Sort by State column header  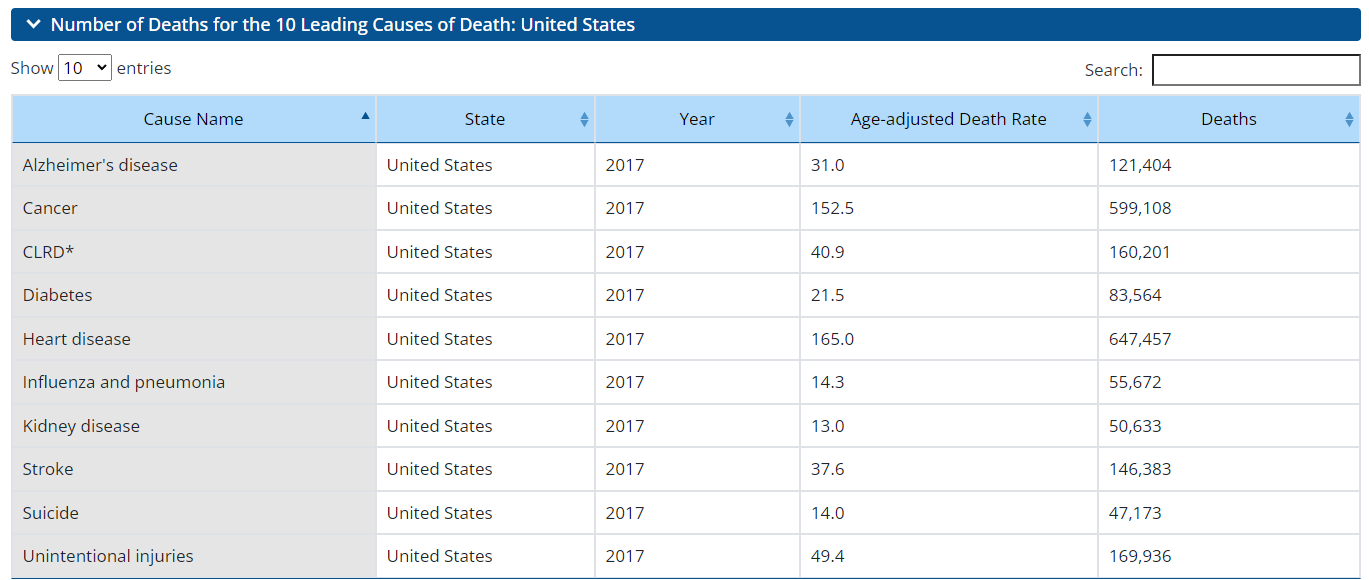click(485, 119)
